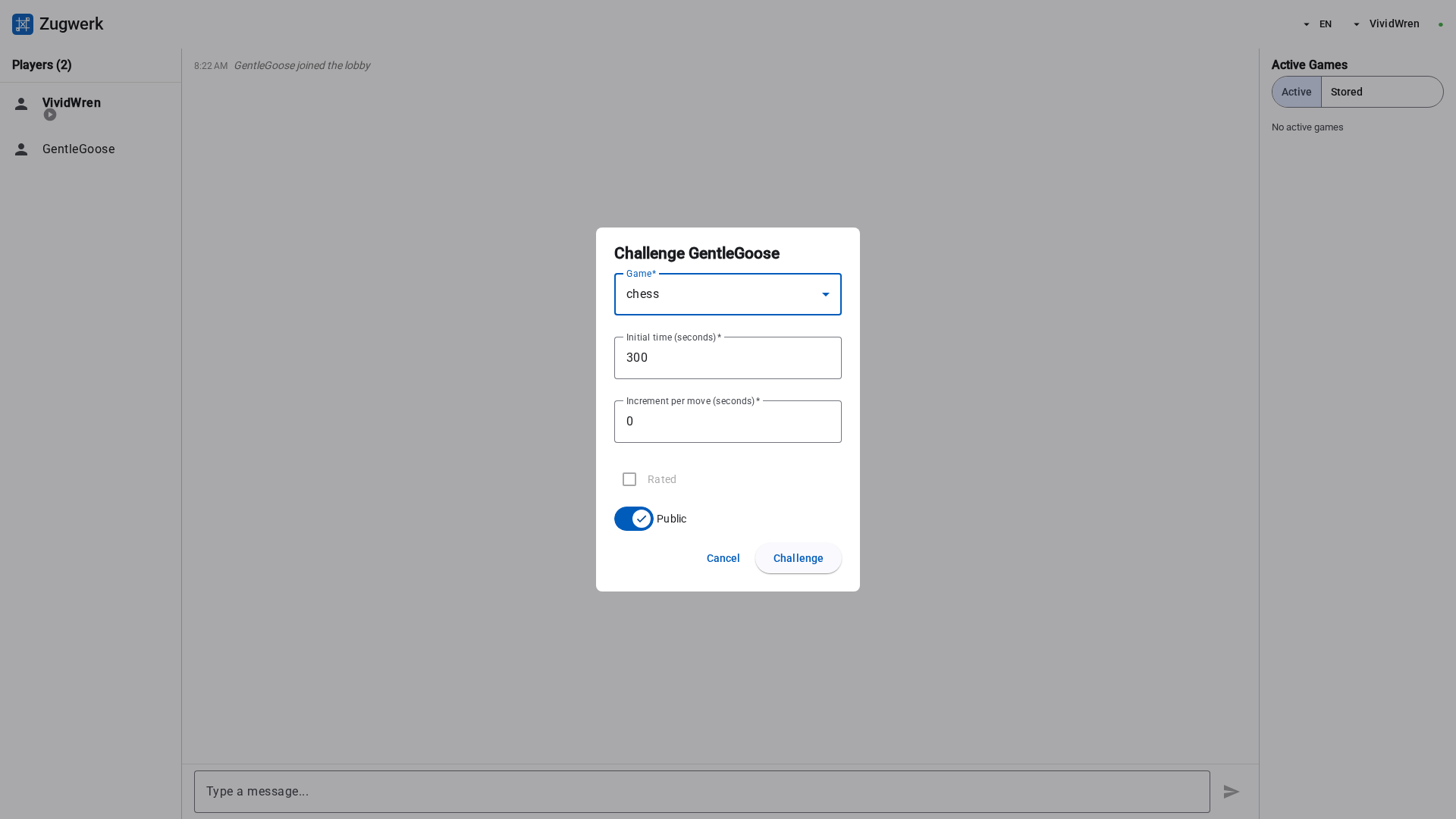Click the Active Games heading

pyautogui.click(x=1310, y=65)
